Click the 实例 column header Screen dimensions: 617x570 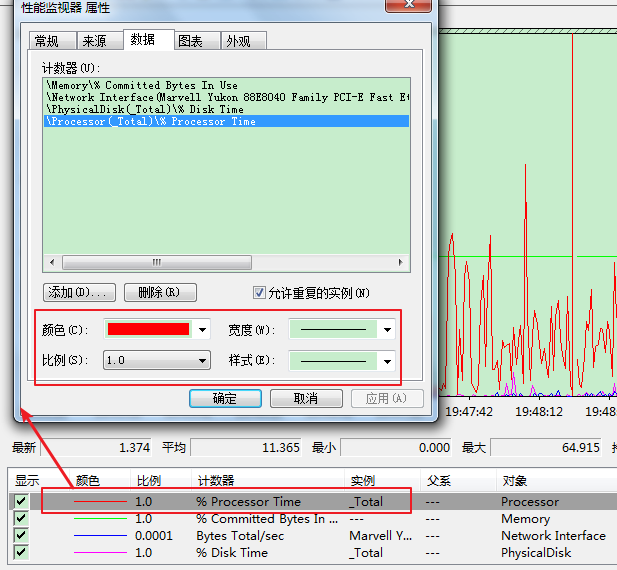382,480
